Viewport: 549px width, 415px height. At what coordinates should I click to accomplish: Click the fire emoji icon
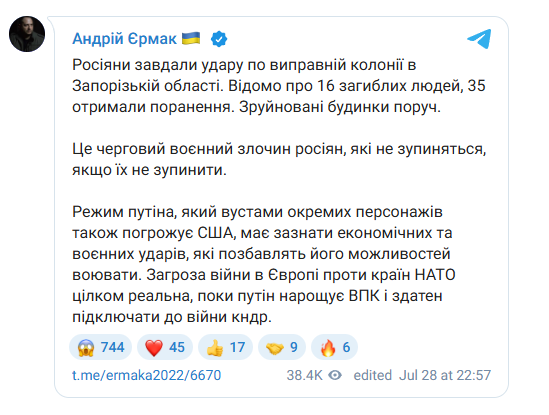coord(328,348)
